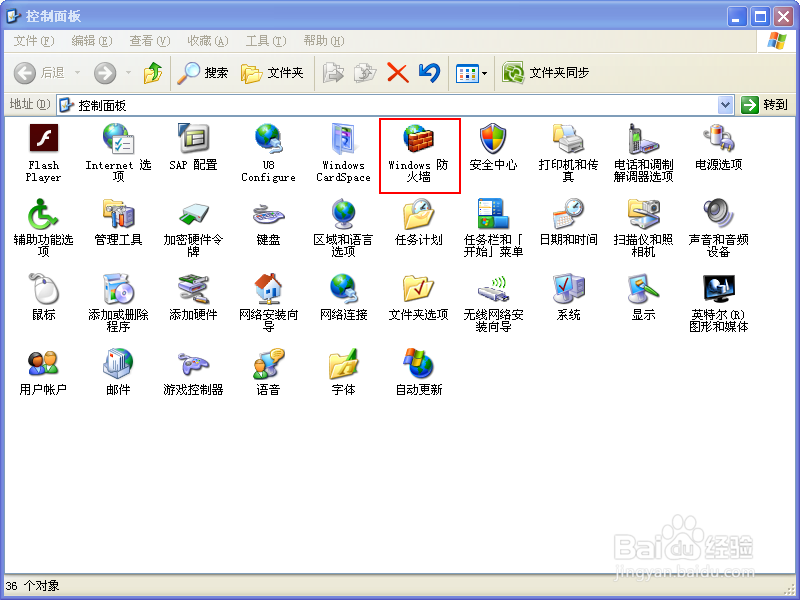
Task: Open 日期和时间 icon
Action: [x=568, y=222]
